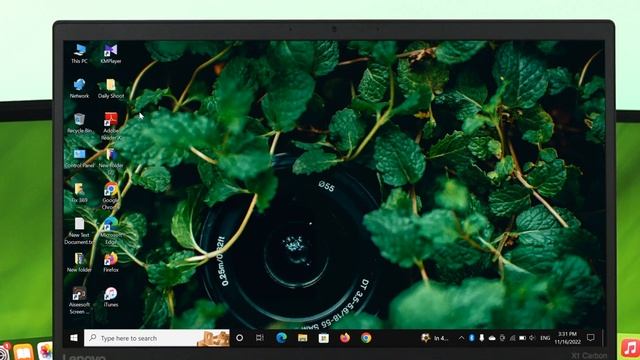
Task: Click the Music app in Mac dock
Action: coord(631,348)
